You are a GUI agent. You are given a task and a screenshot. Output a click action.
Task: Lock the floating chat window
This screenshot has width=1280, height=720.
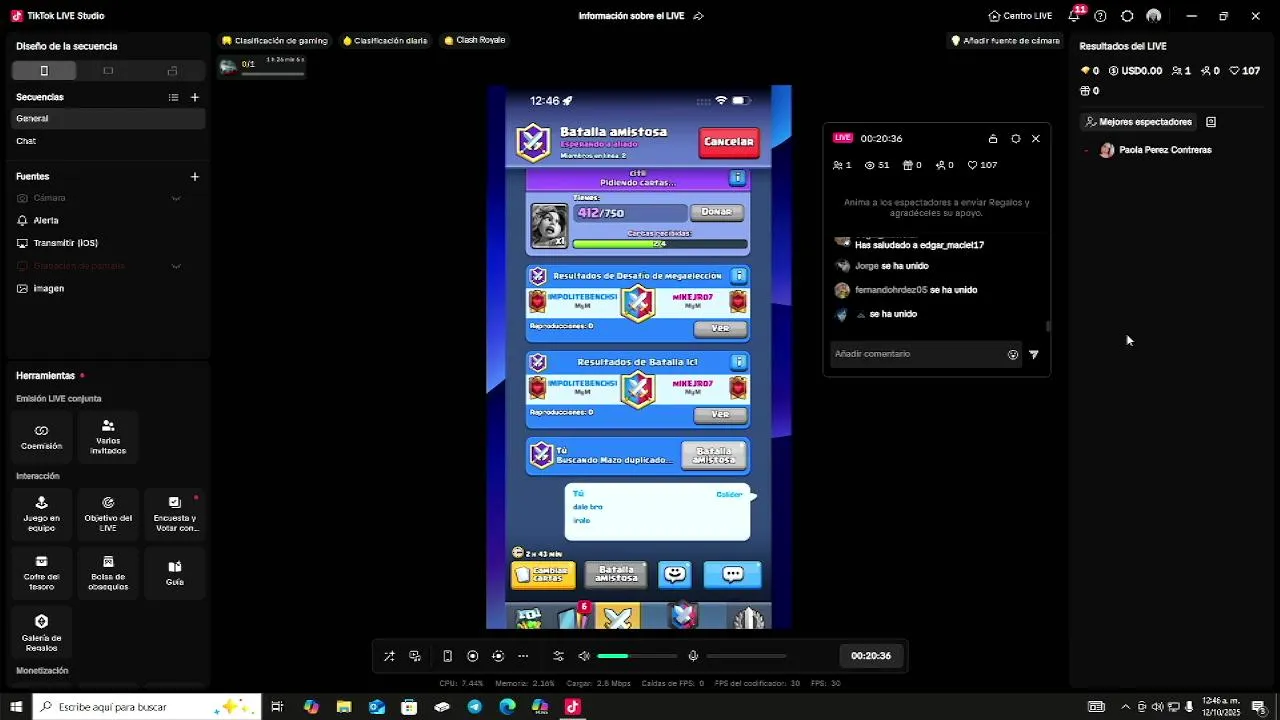(x=992, y=139)
